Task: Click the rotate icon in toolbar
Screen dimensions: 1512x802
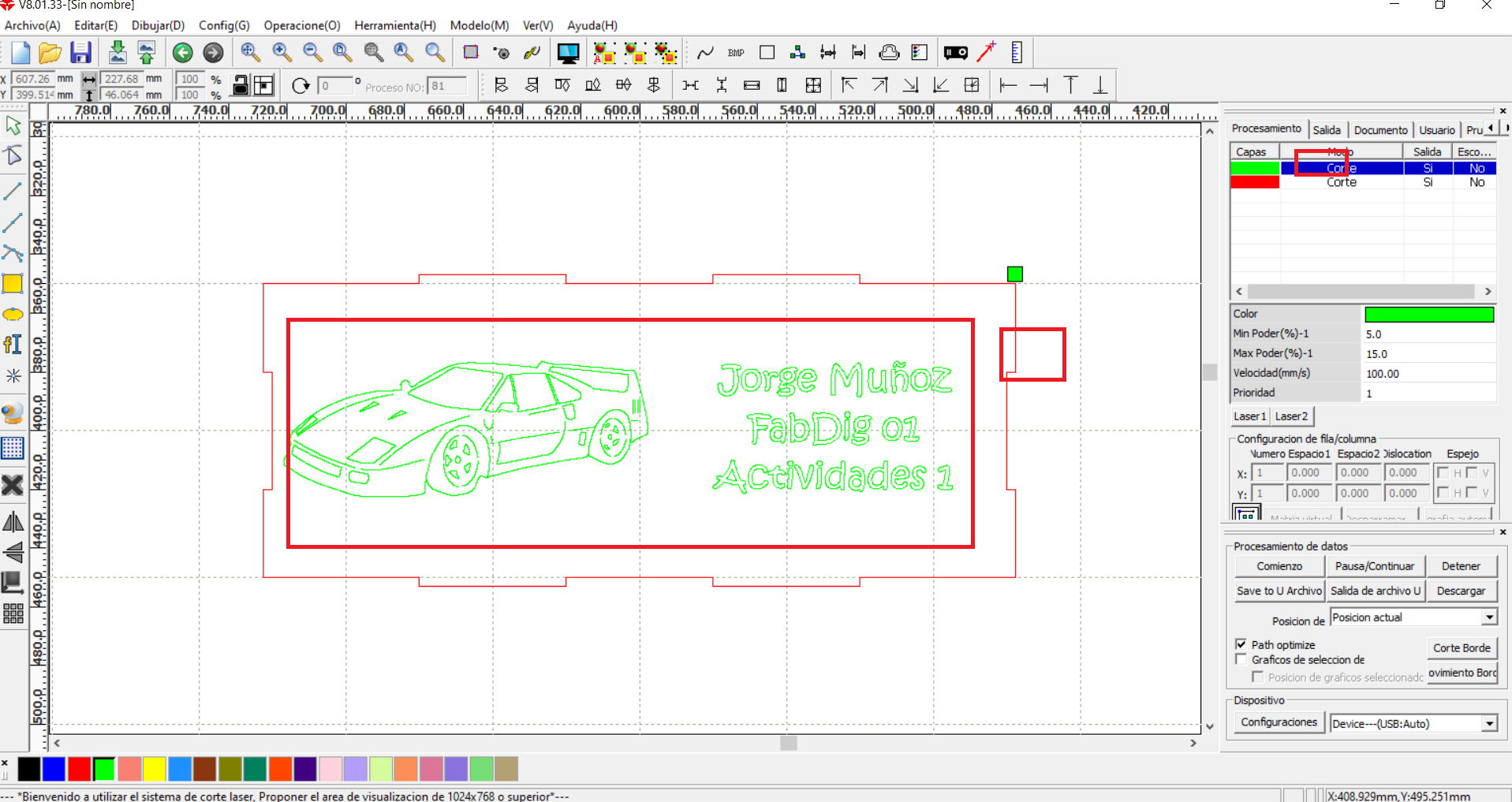Action: (x=301, y=85)
